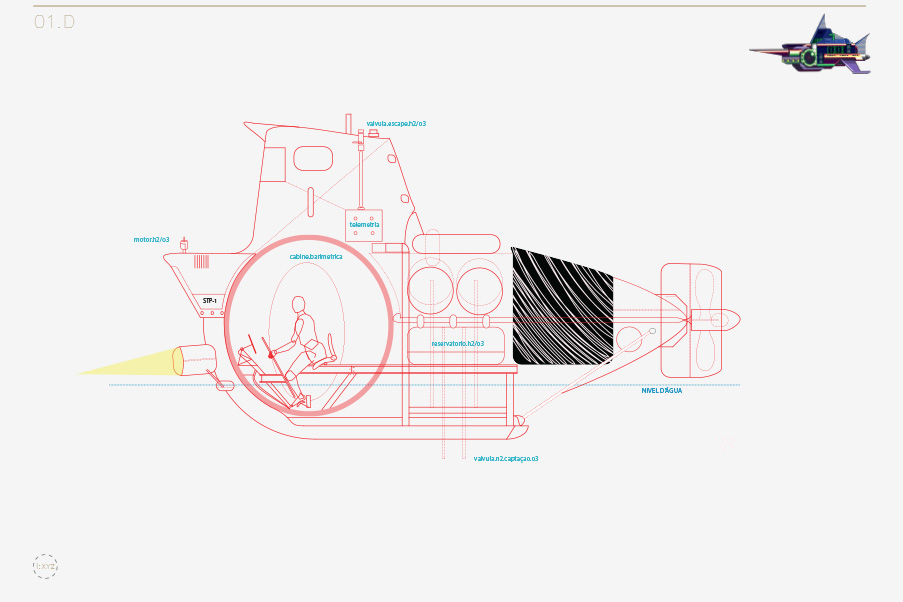Select the 'motor.h2/o3' label
903x602 pixels.
coord(152,240)
